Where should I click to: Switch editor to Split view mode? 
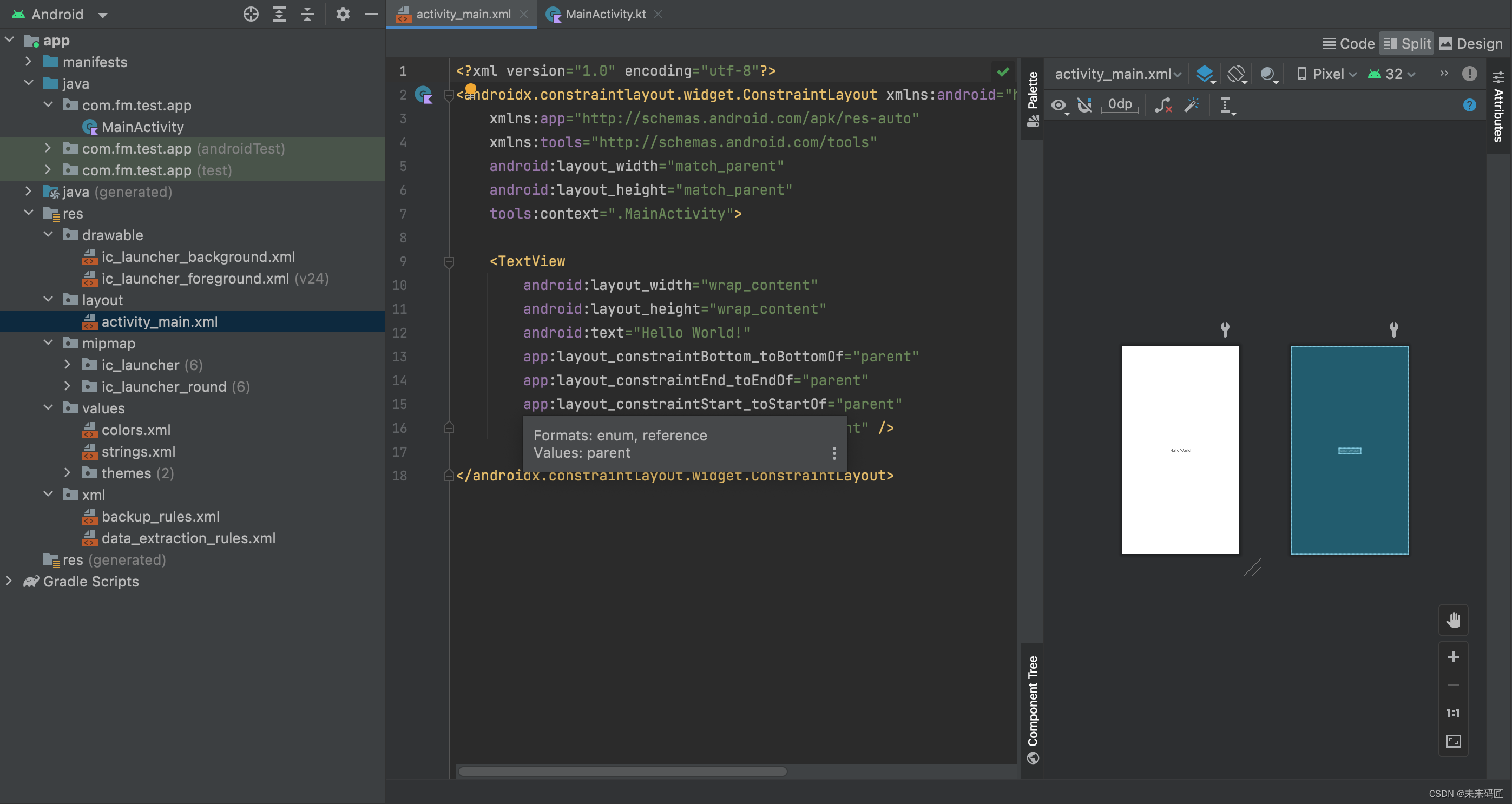(1407, 43)
